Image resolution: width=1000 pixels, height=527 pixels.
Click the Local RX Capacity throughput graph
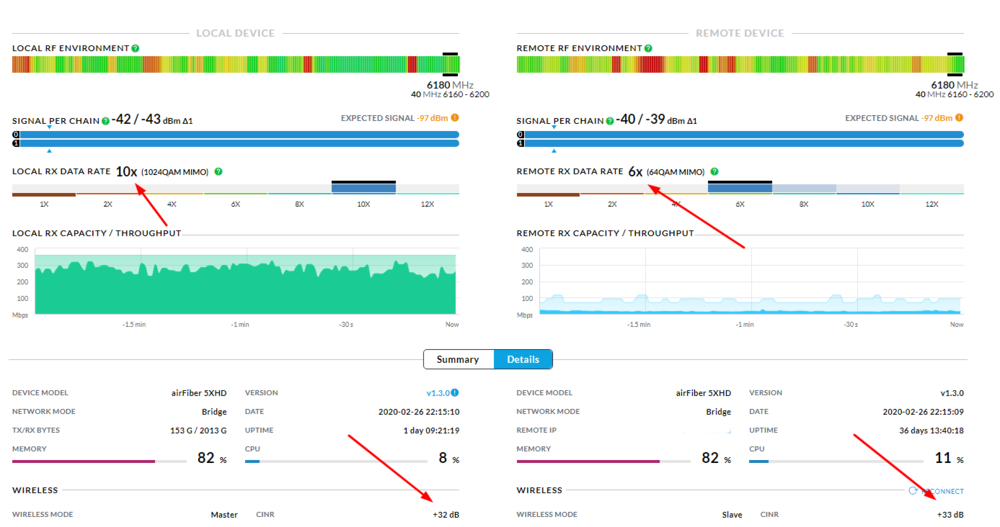[245, 285]
